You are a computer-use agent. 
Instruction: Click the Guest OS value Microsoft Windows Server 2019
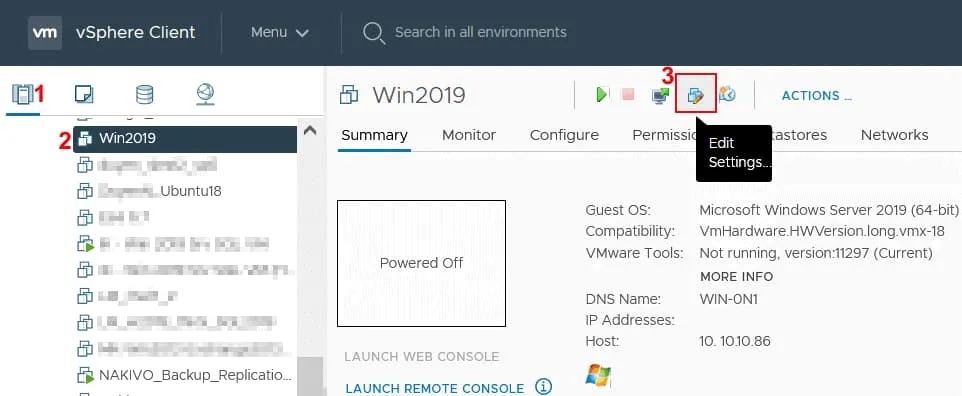[829, 211]
